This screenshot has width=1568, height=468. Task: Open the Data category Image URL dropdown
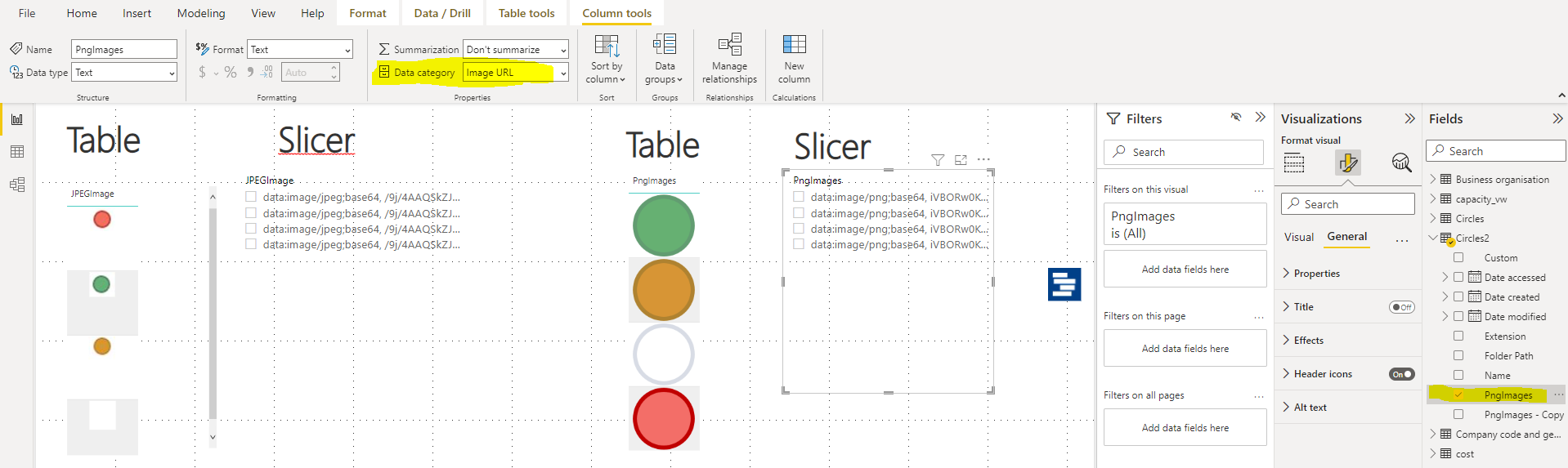tap(516, 73)
